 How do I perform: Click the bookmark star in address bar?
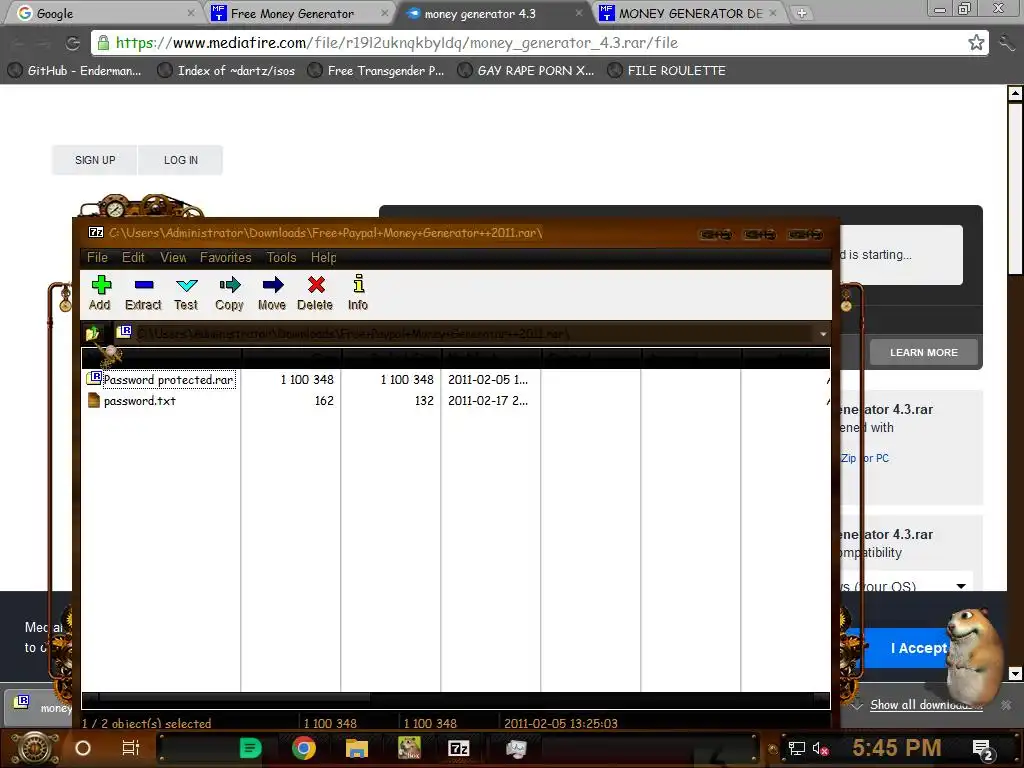point(976,42)
